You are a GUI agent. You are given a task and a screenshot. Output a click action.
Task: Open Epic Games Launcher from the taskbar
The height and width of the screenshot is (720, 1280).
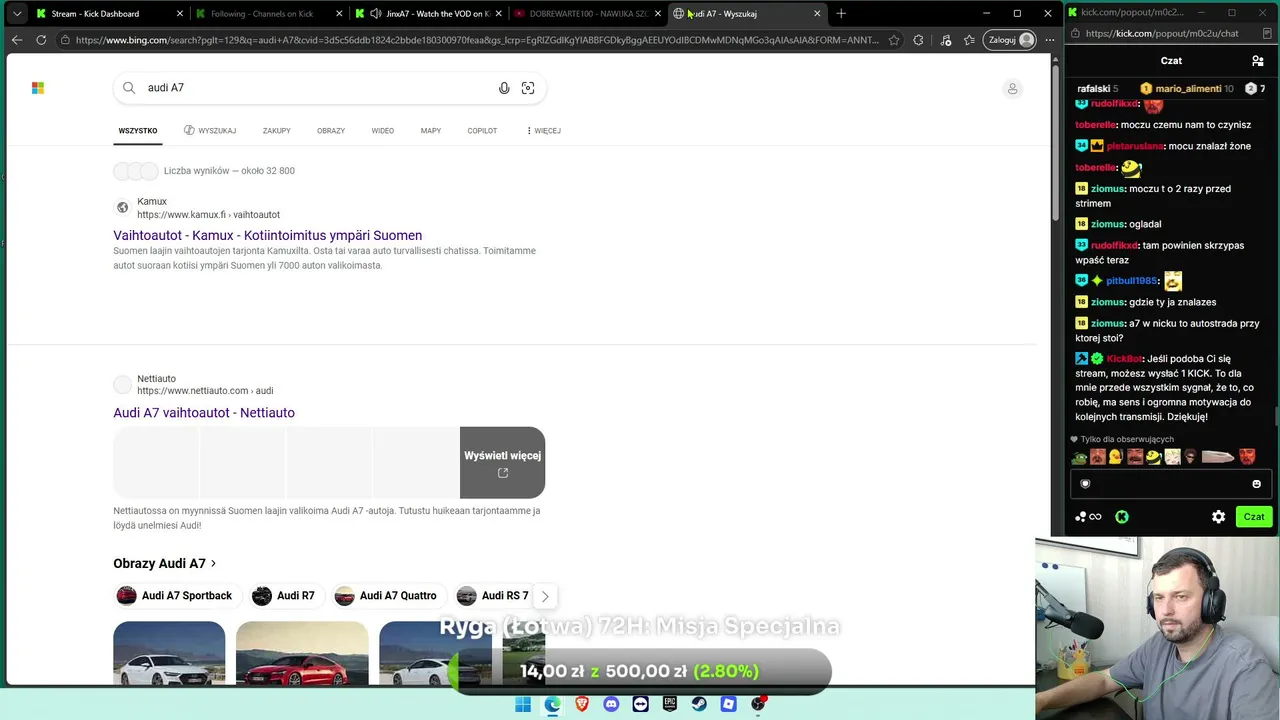670,705
